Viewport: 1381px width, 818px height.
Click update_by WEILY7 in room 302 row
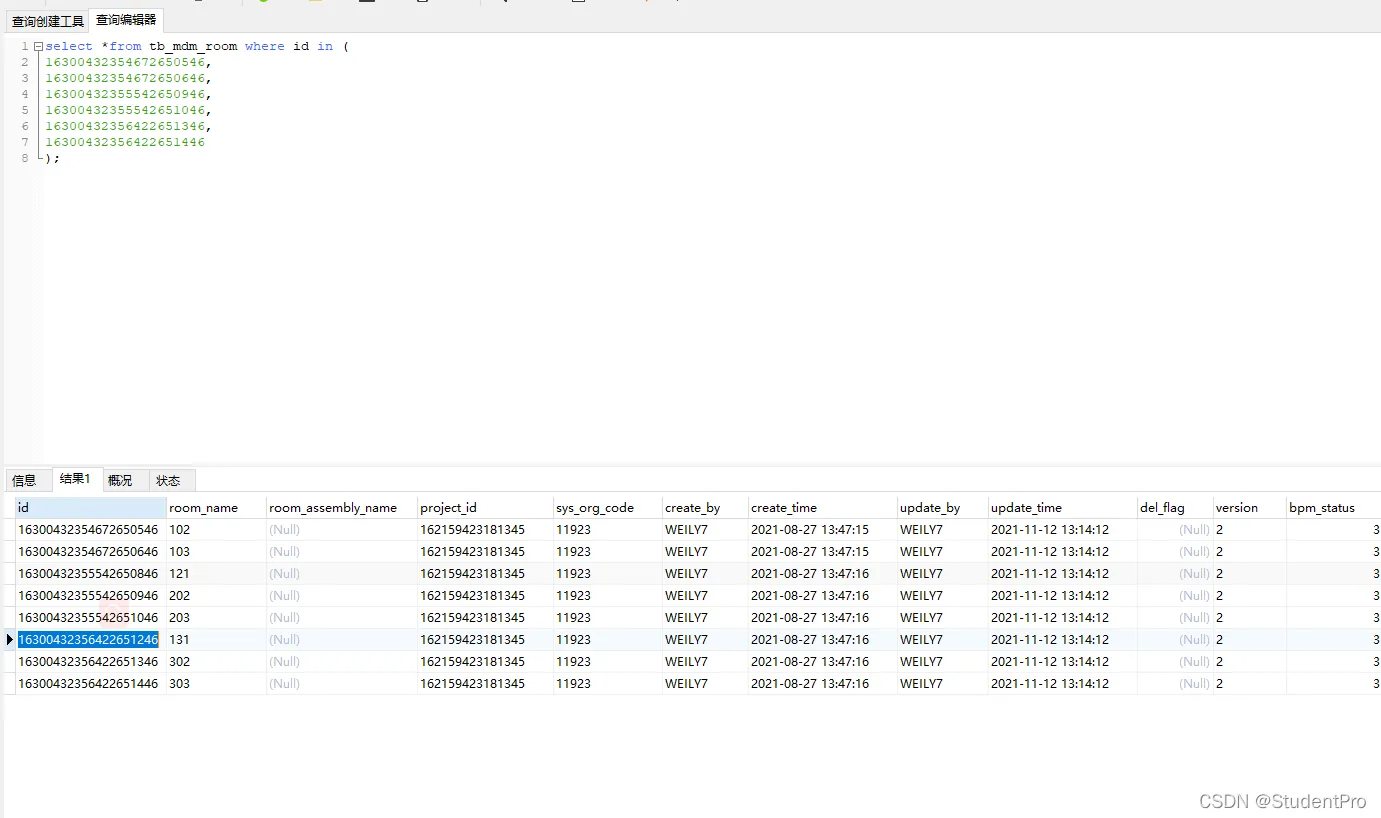[942, 662]
